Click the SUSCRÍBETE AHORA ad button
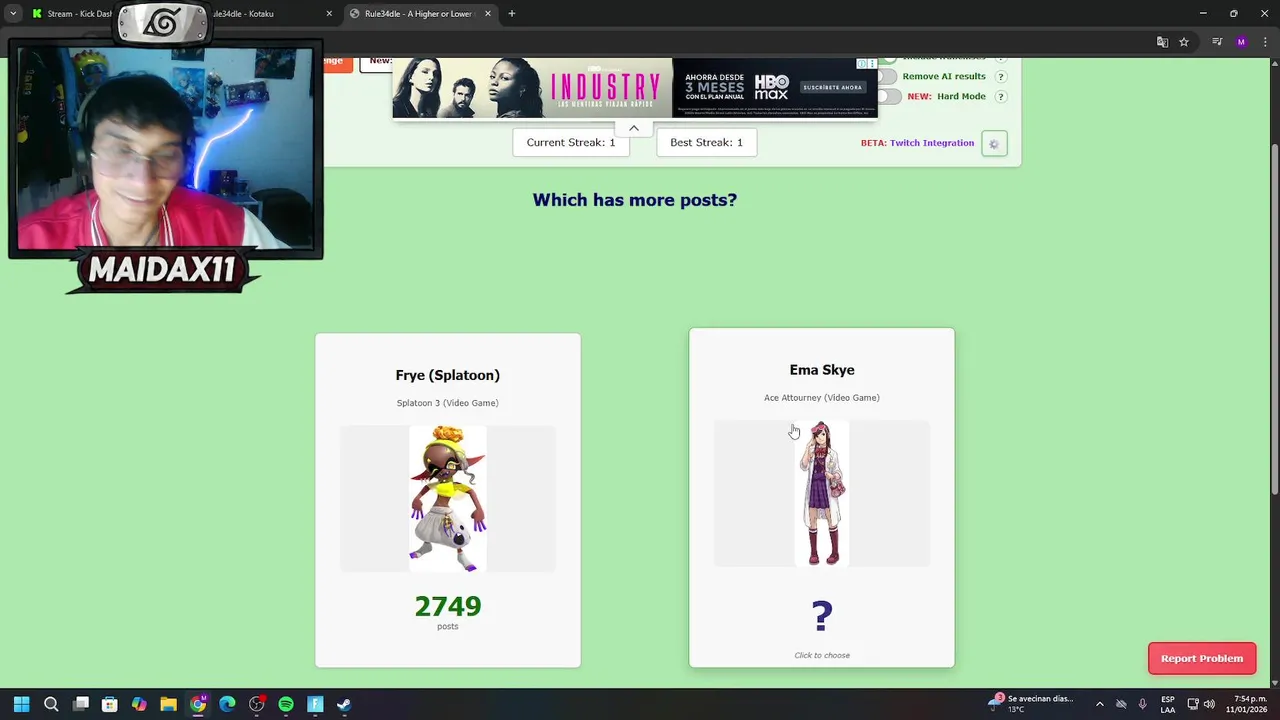Image resolution: width=1280 pixels, height=720 pixels. tap(832, 87)
